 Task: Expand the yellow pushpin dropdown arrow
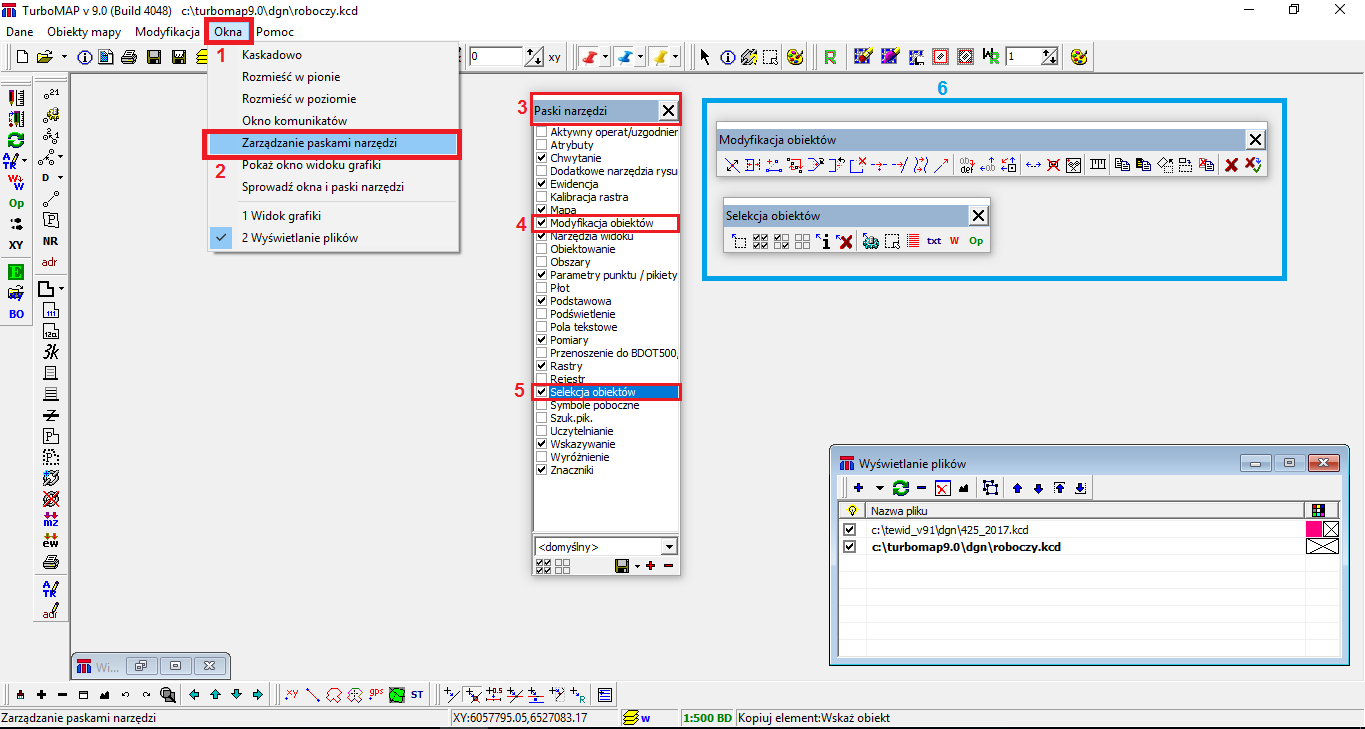click(x=676, y=57)
